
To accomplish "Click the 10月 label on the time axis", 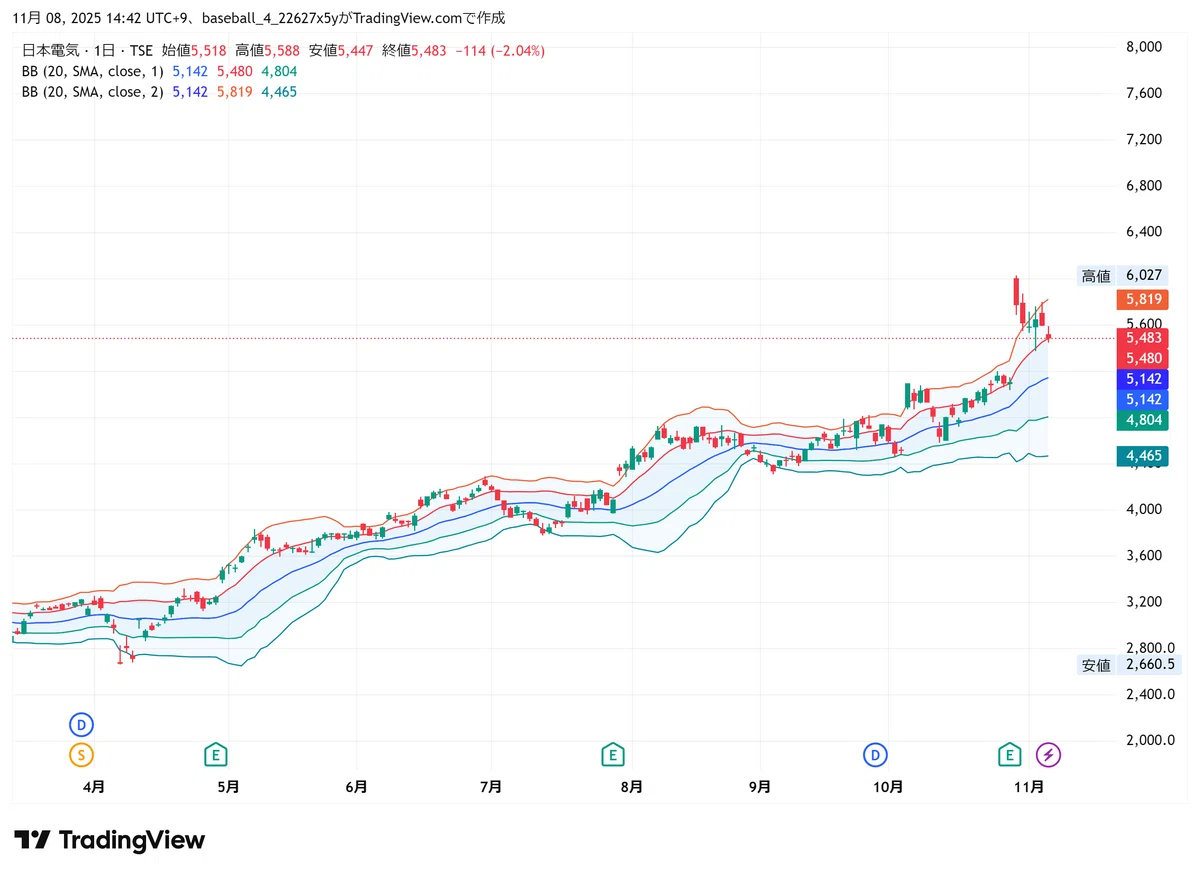I will pos(888,787).
